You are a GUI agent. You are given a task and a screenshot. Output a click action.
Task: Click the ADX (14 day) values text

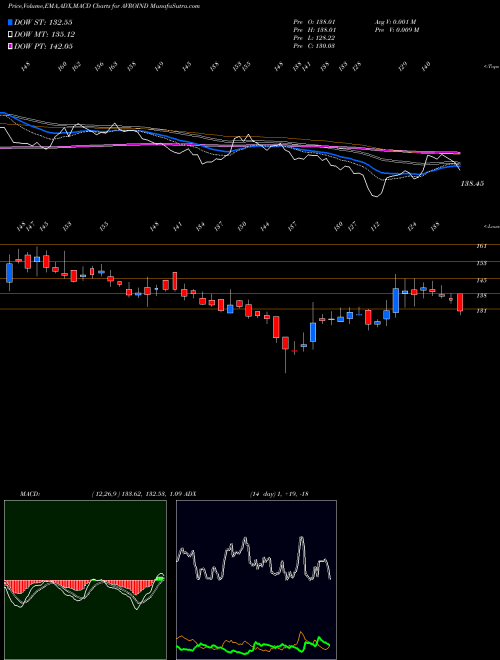pos(279,493)
